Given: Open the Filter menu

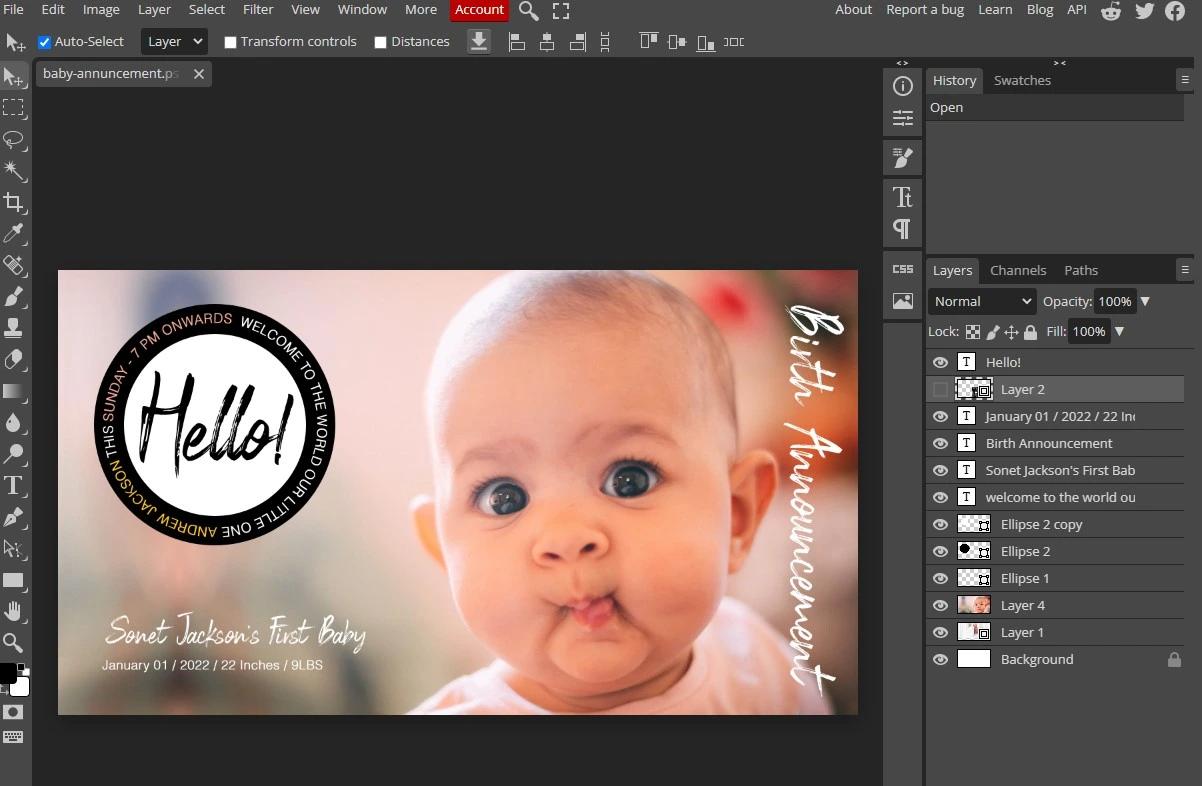Looking at the screenshot, I should pos(258,10).
